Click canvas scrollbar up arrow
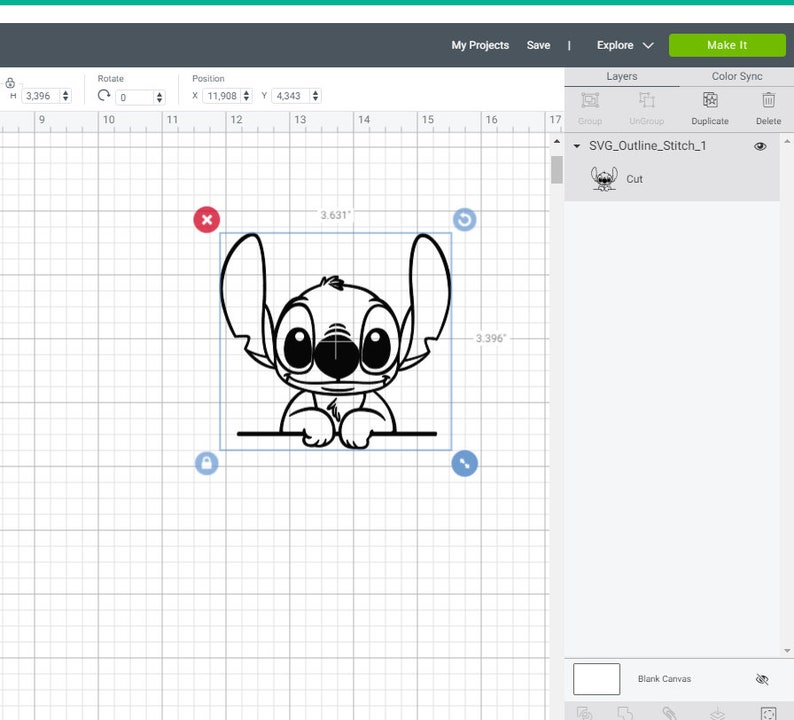This screenshot has width=794, height=720. click(x=557, y=142)
